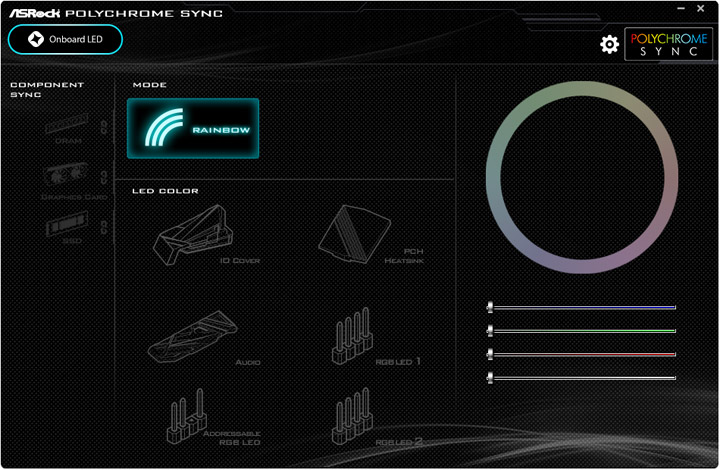Toggle the DRAM sync link
Image resolution: width=720 pixels, height=470 pixels.
pos(104,128)
